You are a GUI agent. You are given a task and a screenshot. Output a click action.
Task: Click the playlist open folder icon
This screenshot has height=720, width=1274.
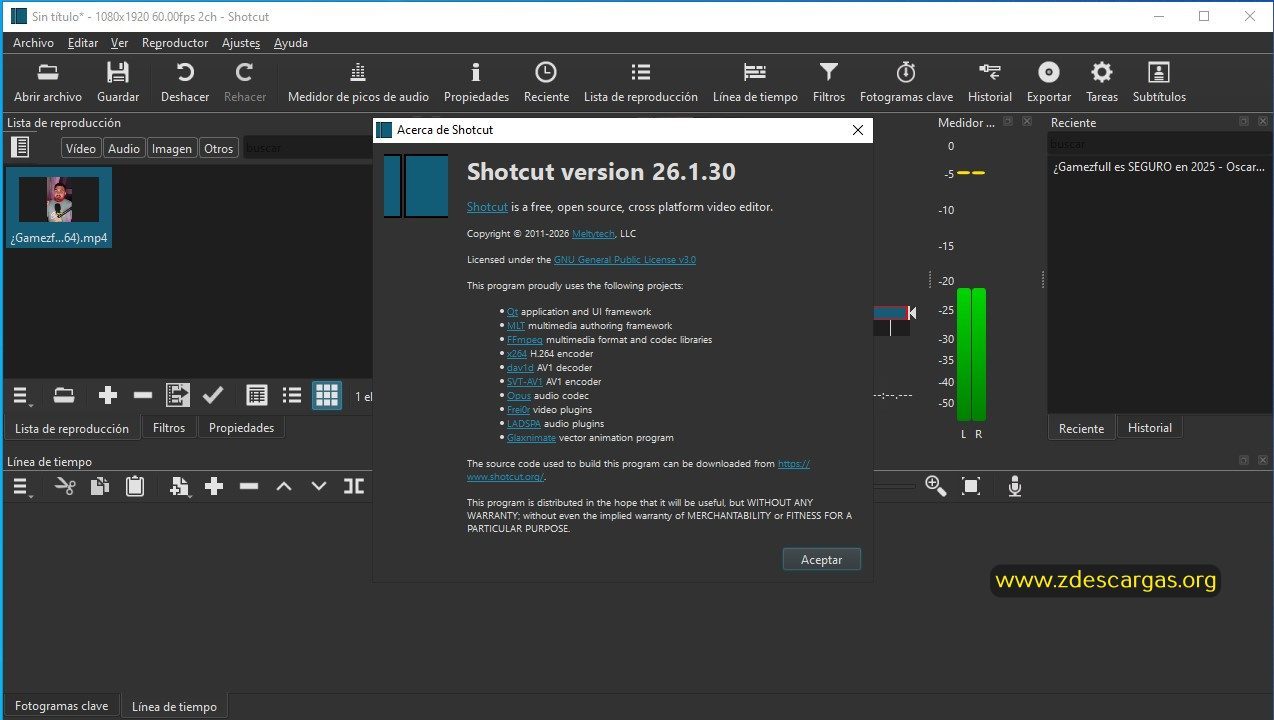pyautogui.click(x=64, y=395)
